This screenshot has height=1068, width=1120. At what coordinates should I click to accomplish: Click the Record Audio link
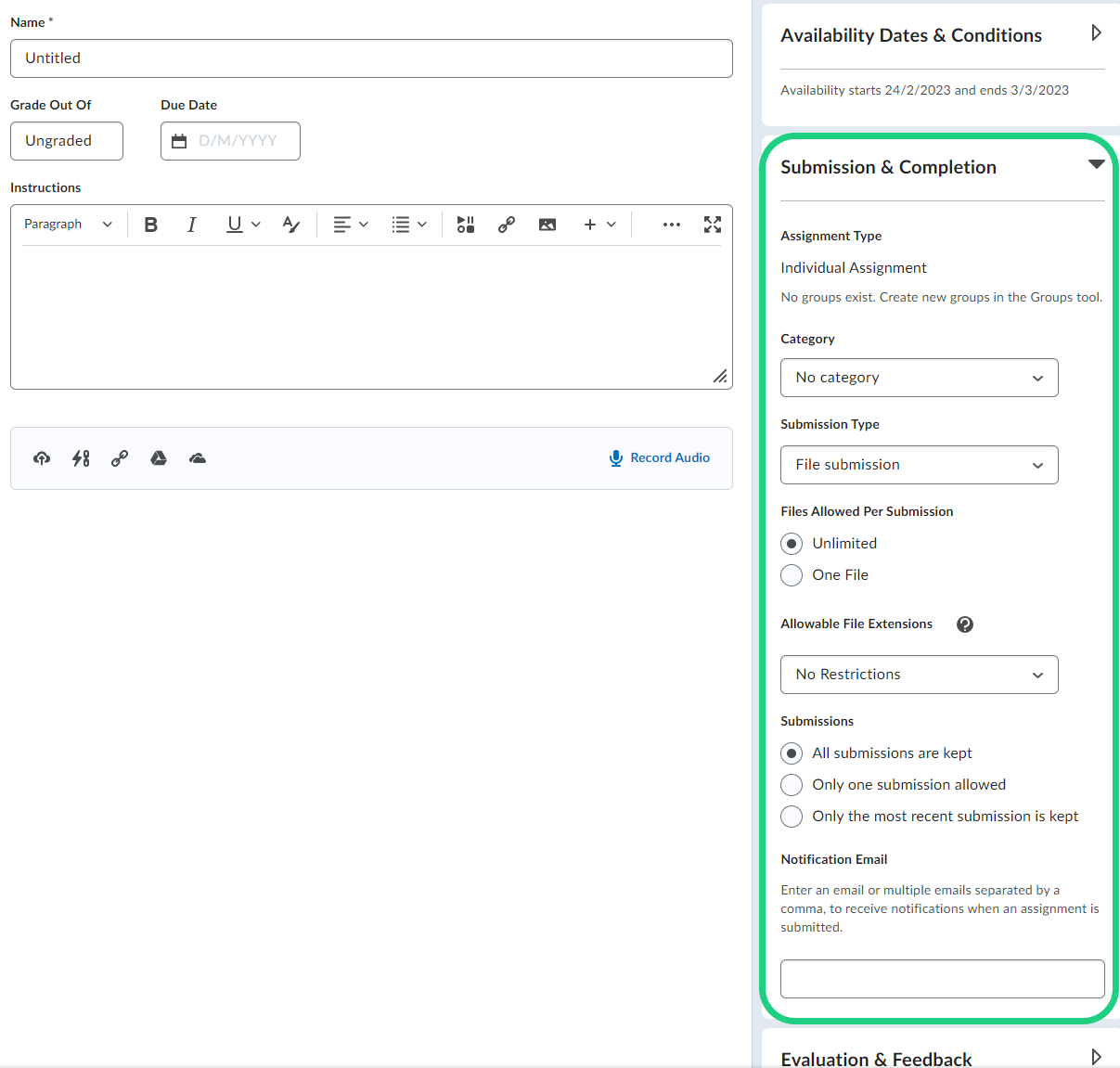point(660,457)
